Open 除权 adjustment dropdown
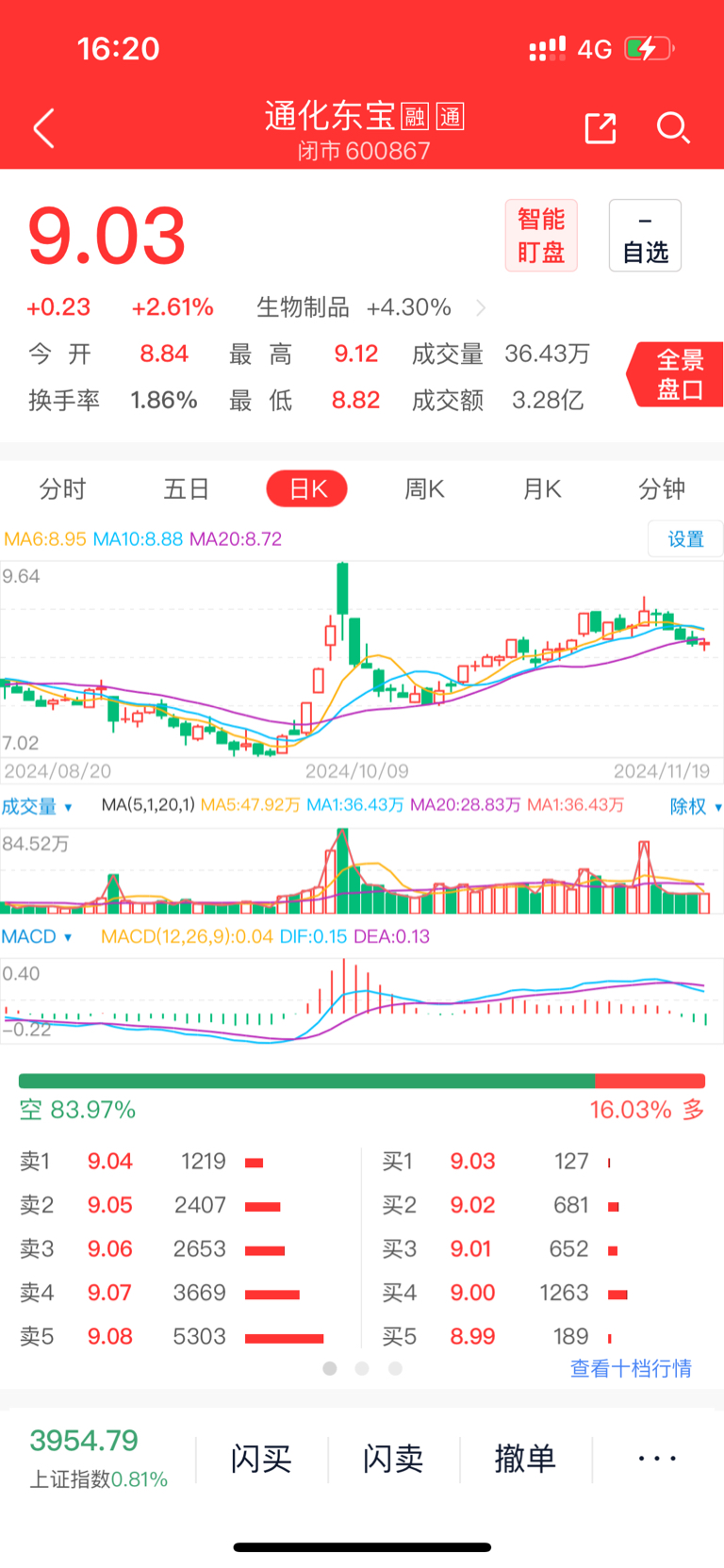Screen dimensions: 724x1568 click(x=696, y=807)
